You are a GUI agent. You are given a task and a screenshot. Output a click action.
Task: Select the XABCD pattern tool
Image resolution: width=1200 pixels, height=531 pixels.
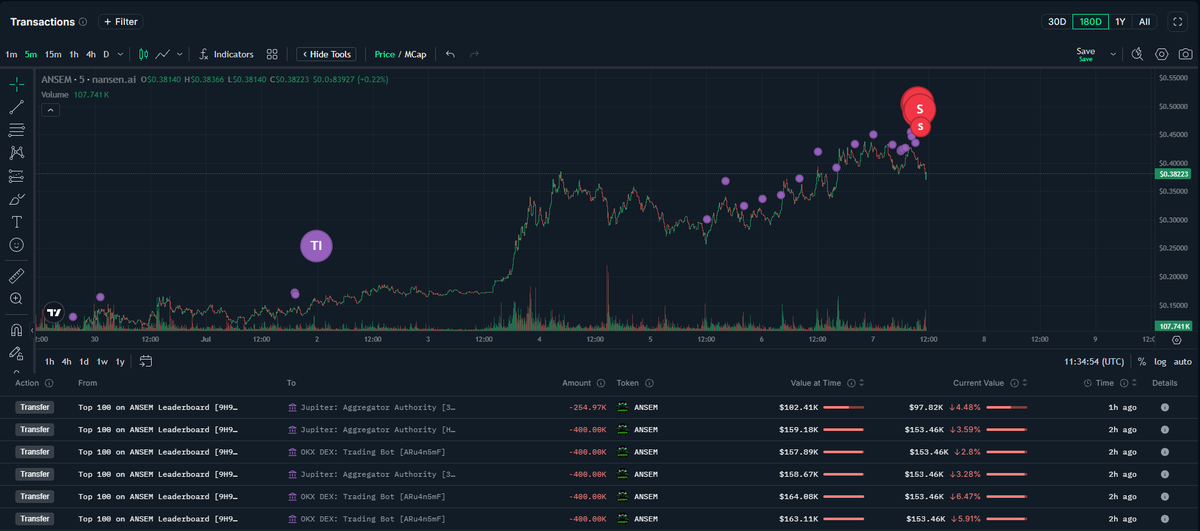pos(16,153)
